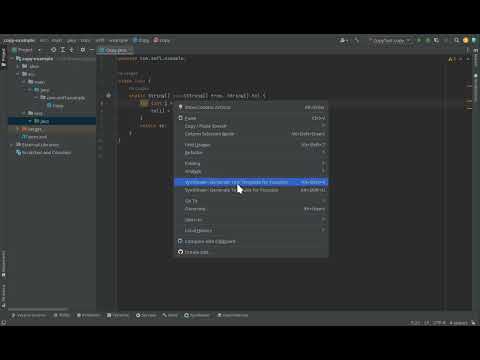Viewport: 480px width, 360px height.
Task: Select Scratches and Consoles in project tree
Action: (x=43, y=153)
